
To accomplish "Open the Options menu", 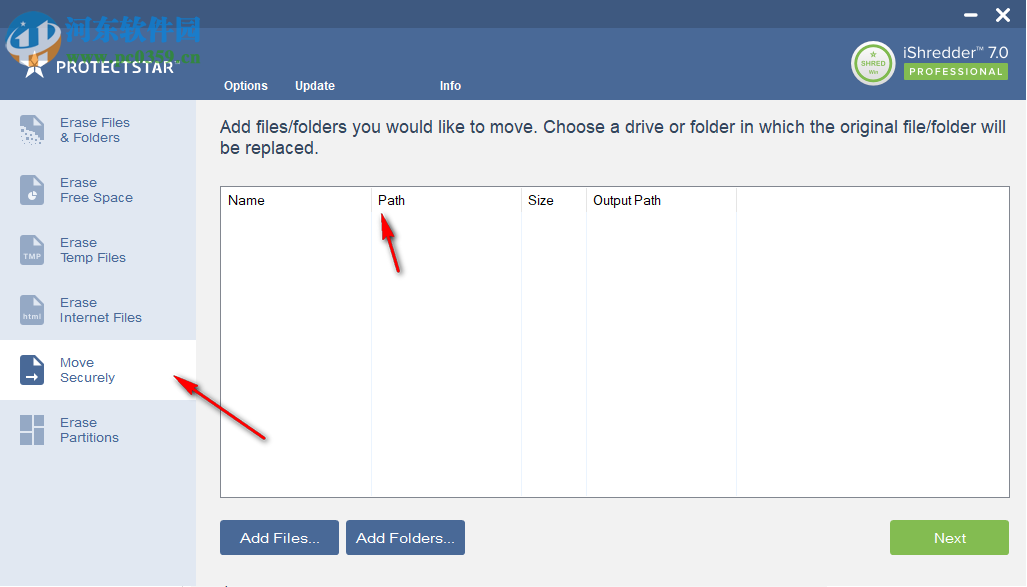I will [246, 86].
